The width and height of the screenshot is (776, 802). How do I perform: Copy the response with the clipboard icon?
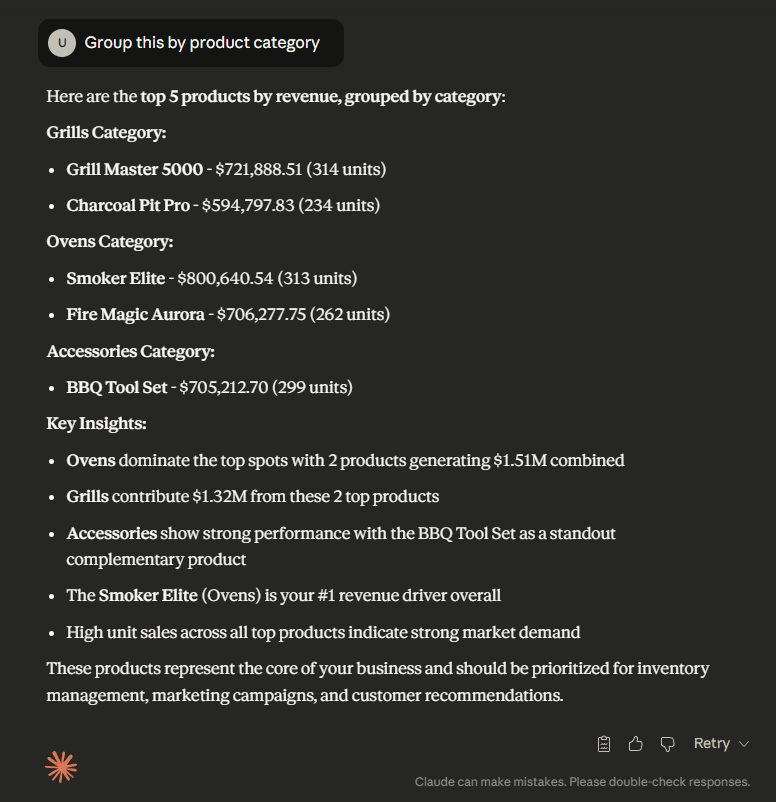[604, 743]
